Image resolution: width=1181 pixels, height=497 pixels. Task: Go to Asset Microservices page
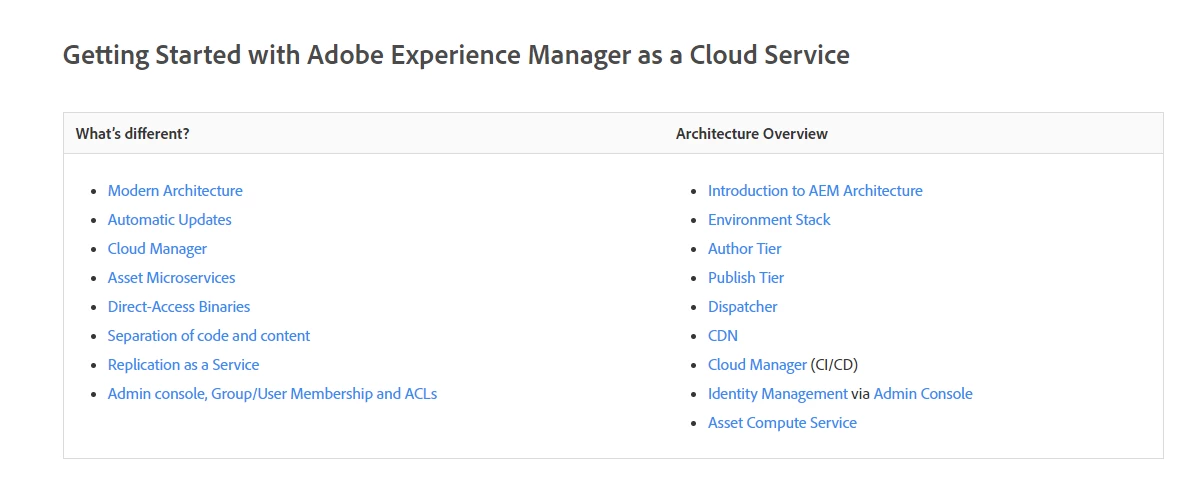pyautogui.click(x=171, y=278)
